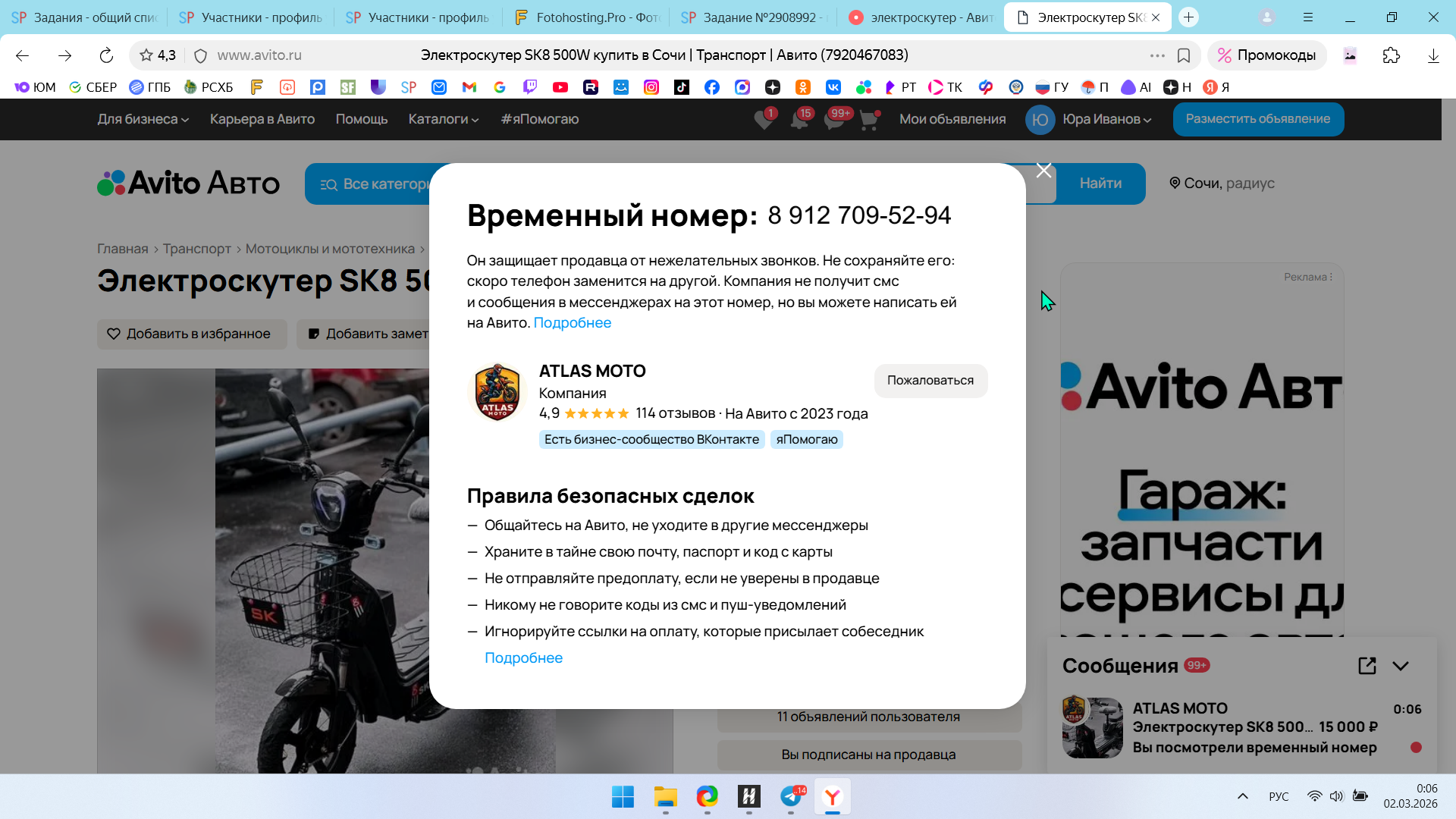1456x819 pixels.
Task: Open Telegram from the Windows taskbar
Action: pos(790,796)
